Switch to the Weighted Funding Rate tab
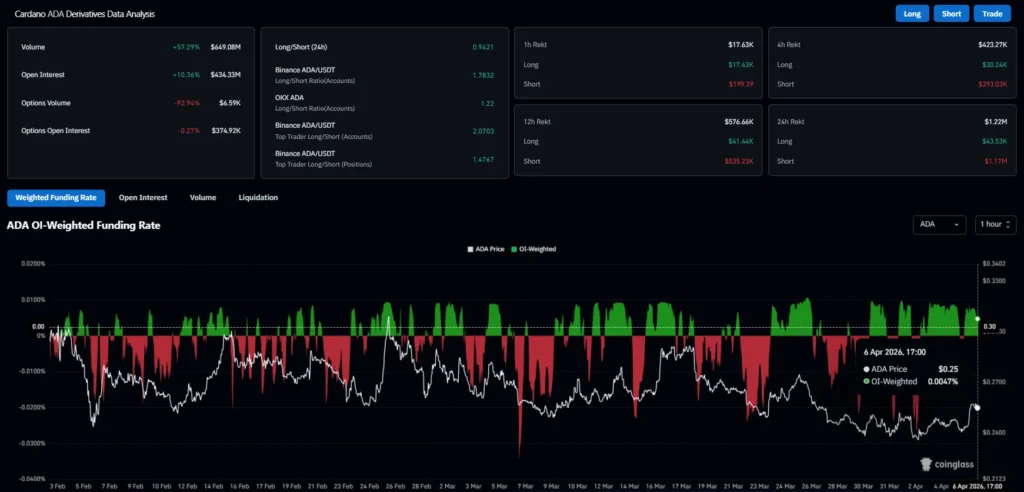Image resolution: width=1024 pixels, height=492 pixels. (x=56, y=198)
